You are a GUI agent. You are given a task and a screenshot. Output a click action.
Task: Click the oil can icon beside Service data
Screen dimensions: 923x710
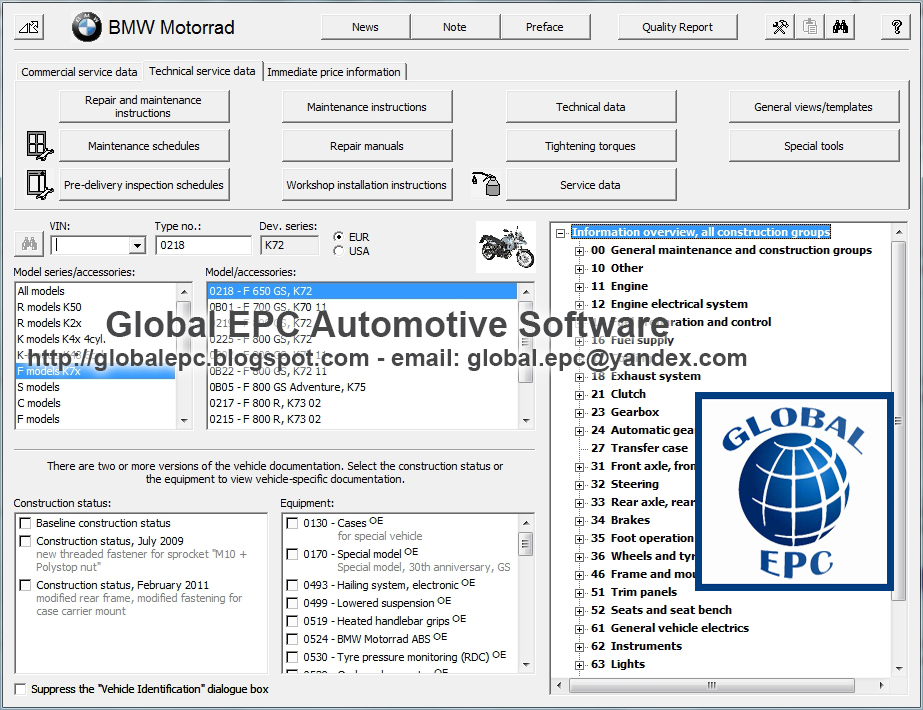487,183
